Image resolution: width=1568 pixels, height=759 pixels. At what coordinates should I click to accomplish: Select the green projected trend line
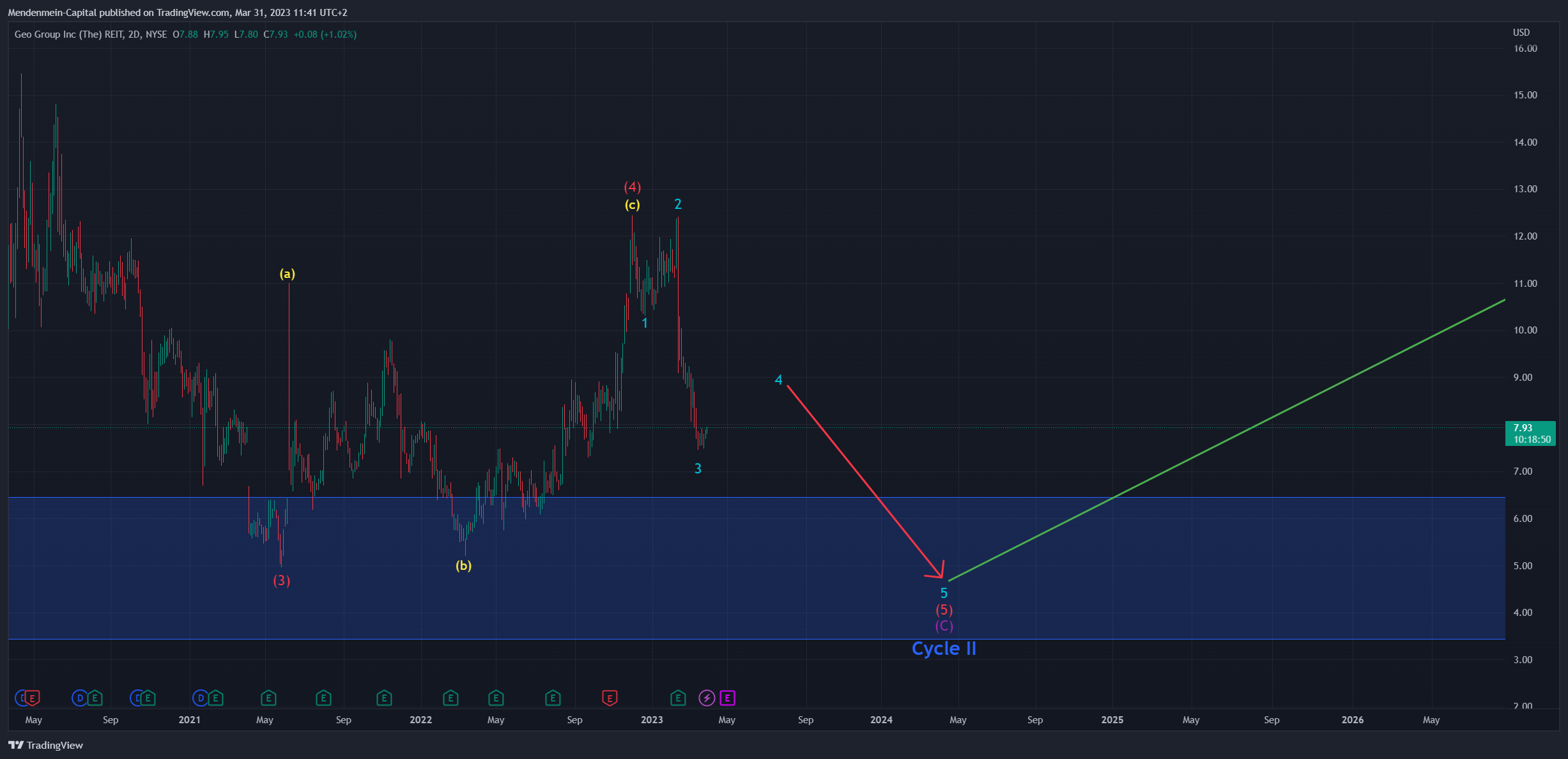(x=1227, y=440)
